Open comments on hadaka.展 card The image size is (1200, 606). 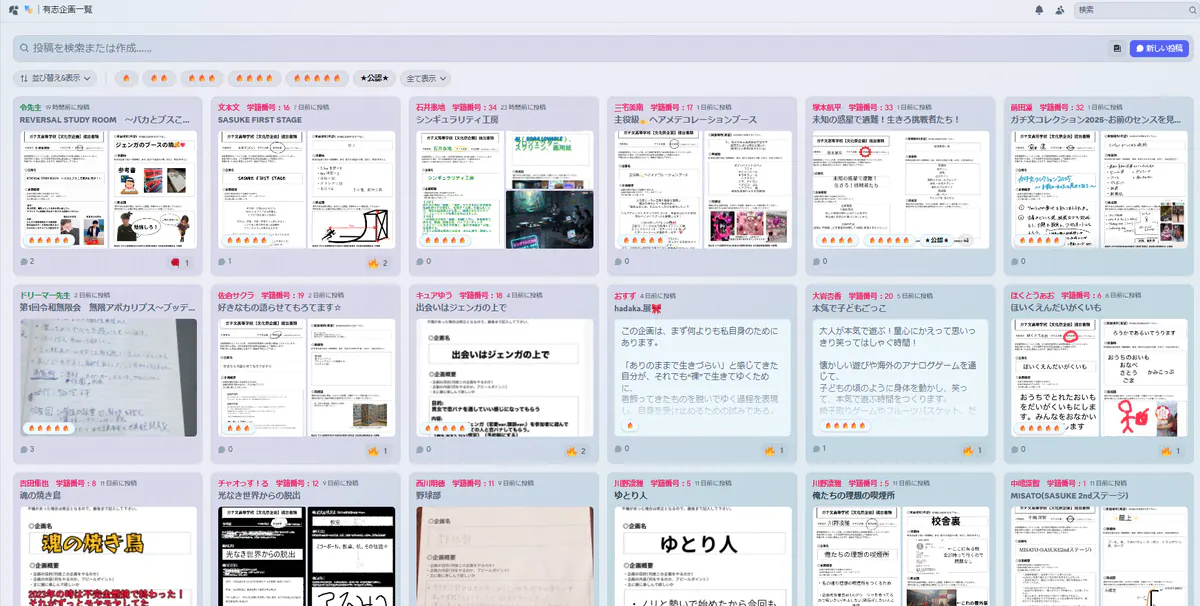click(622, 450)
